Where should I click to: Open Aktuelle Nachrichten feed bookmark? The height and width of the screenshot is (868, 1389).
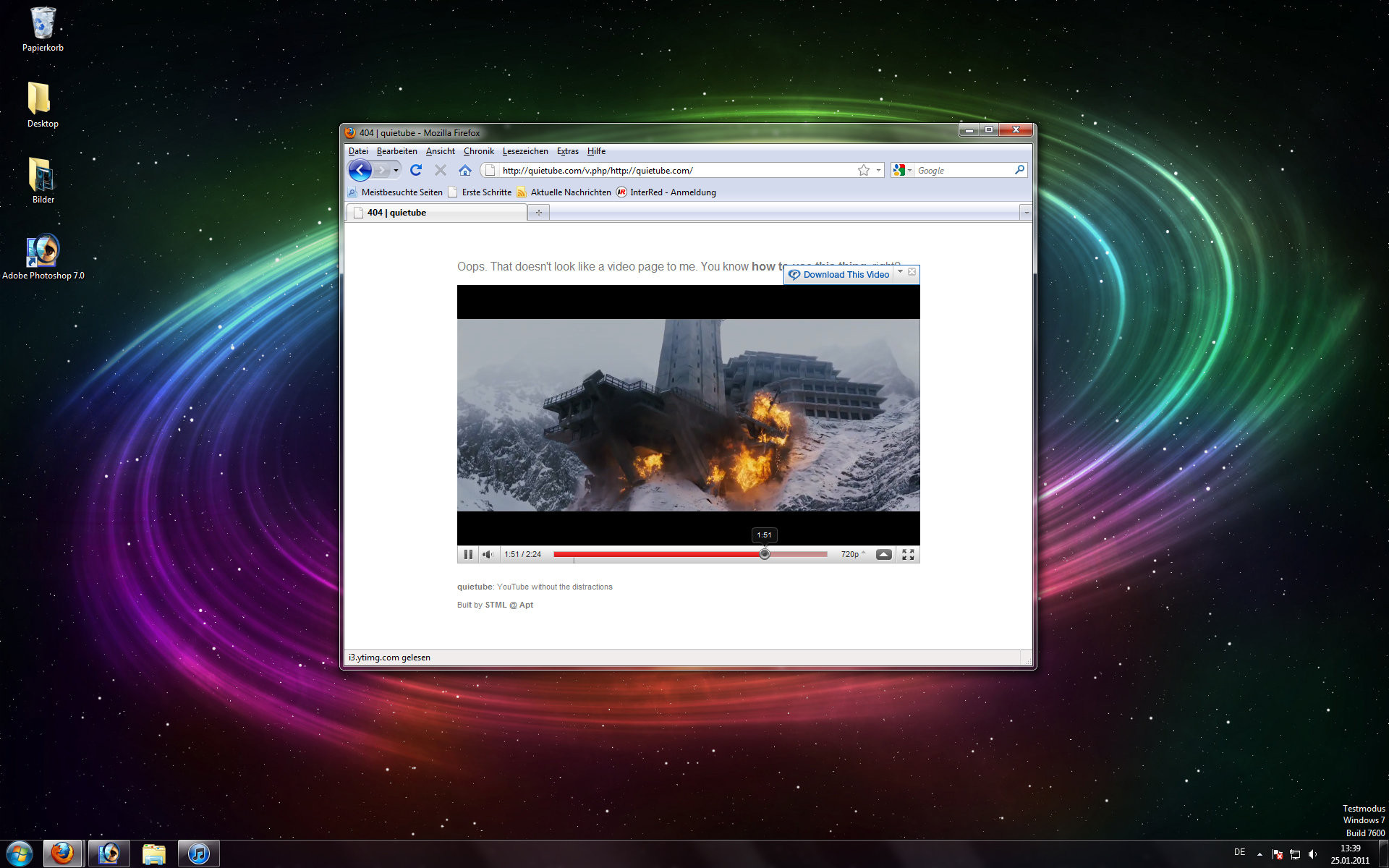tap(564, 192)
